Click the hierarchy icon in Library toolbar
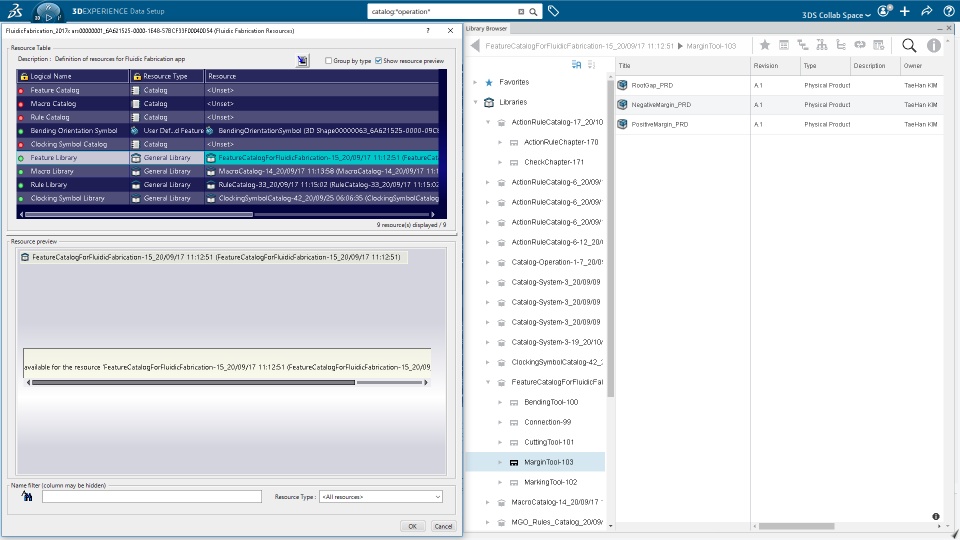960x540 pixels. [822, 45]
